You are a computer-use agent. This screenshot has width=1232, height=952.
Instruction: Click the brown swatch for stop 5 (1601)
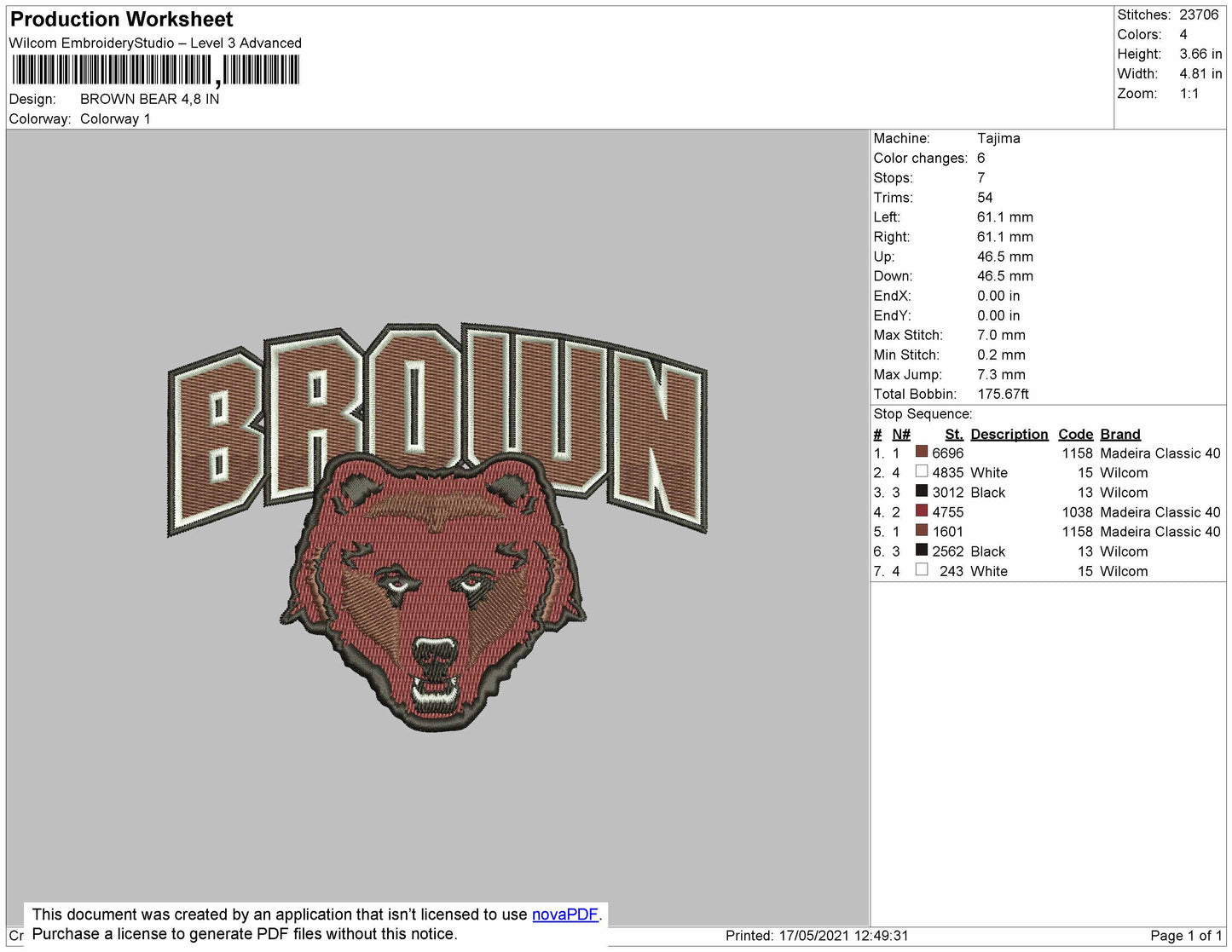pyautogui.click(x=922, y=530)
